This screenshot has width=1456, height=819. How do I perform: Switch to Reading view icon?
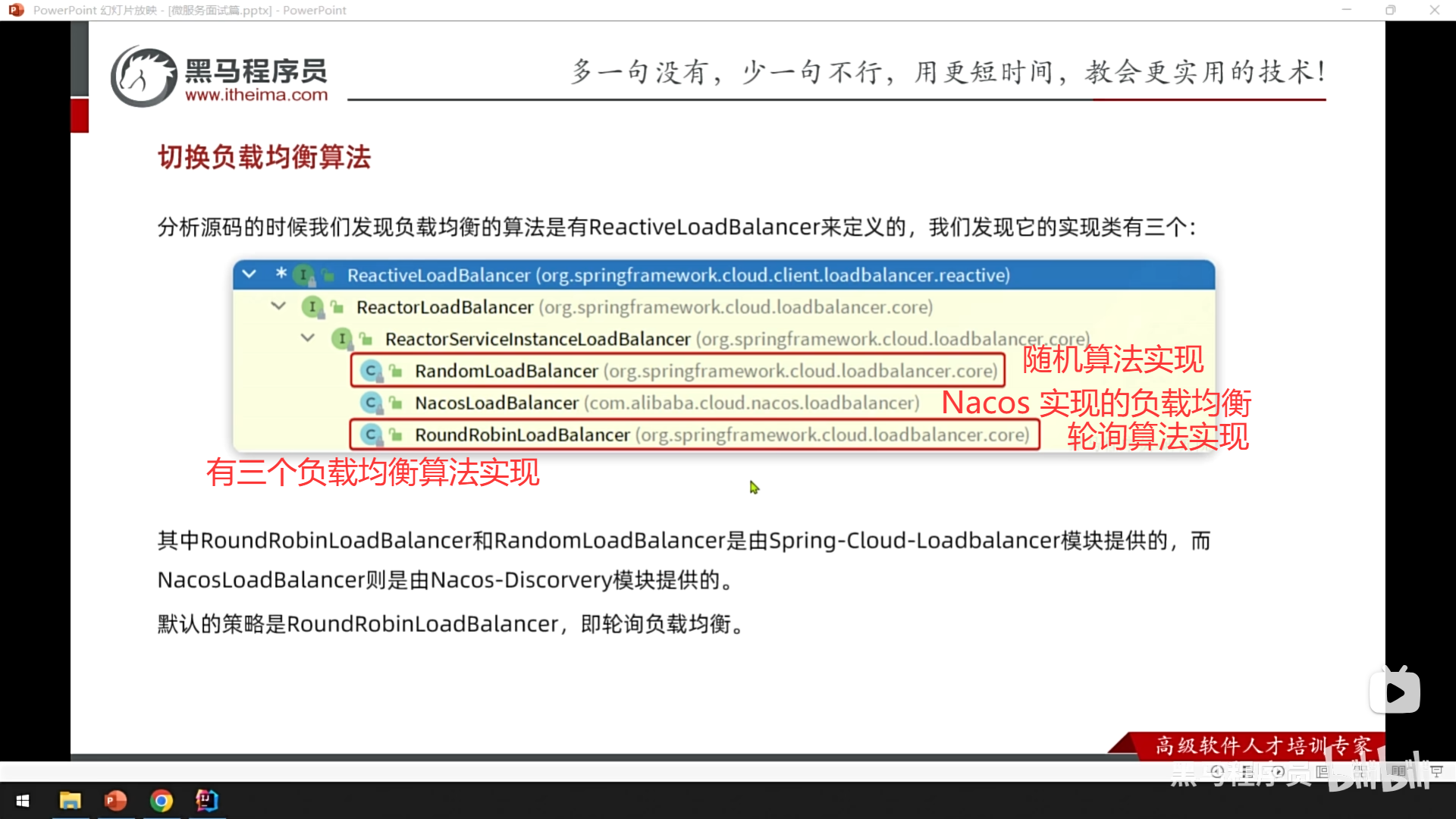pos(1398,771)
